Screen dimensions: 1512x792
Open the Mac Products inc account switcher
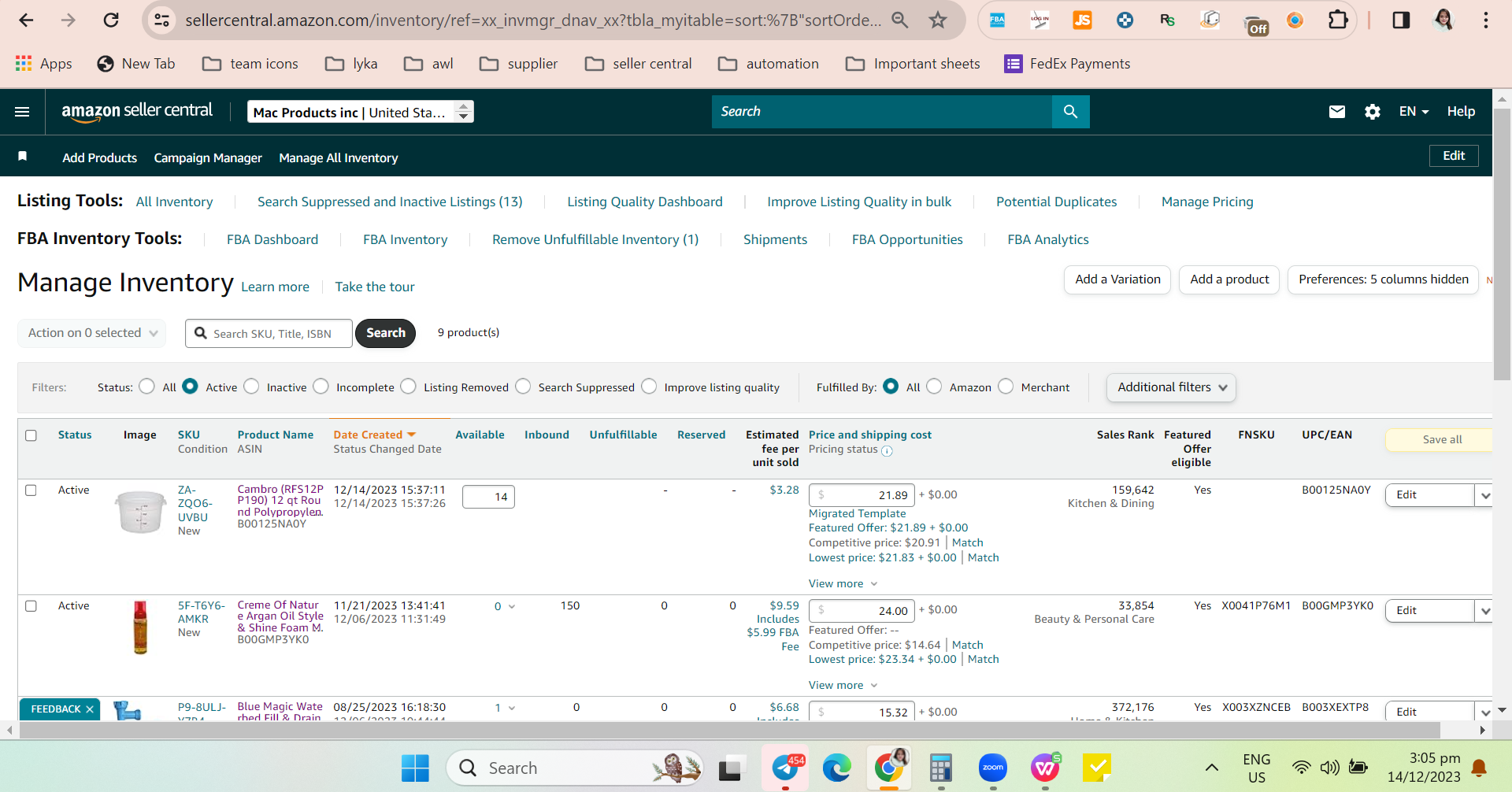click(x=361, y=112)
